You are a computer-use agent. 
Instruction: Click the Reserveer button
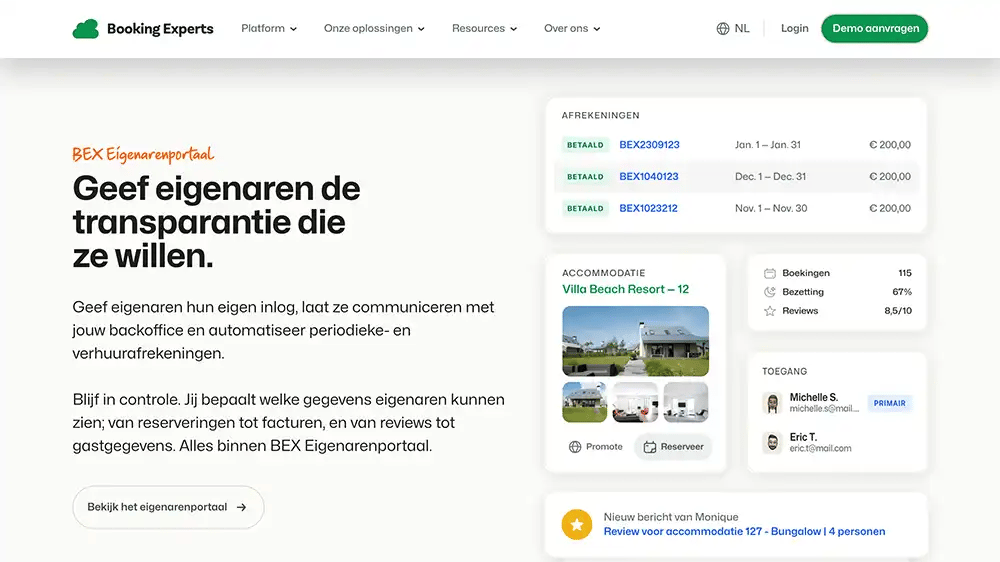pos(673,447)
